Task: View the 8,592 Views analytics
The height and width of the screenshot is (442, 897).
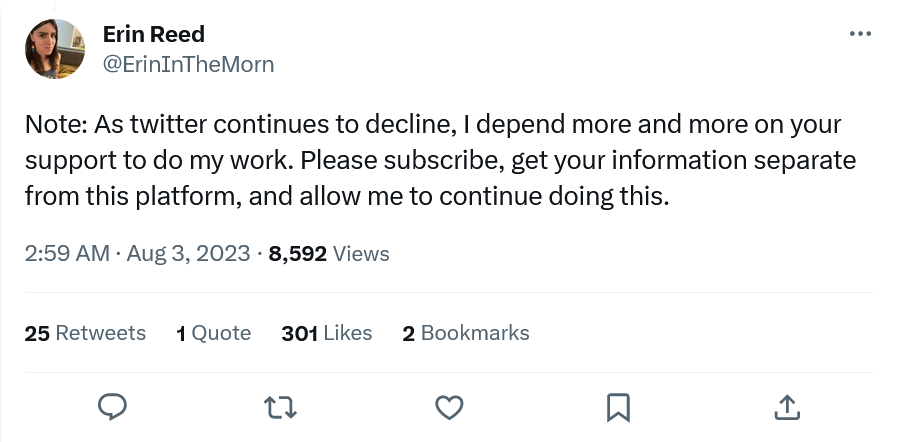Action: click(x=329, y=254)
